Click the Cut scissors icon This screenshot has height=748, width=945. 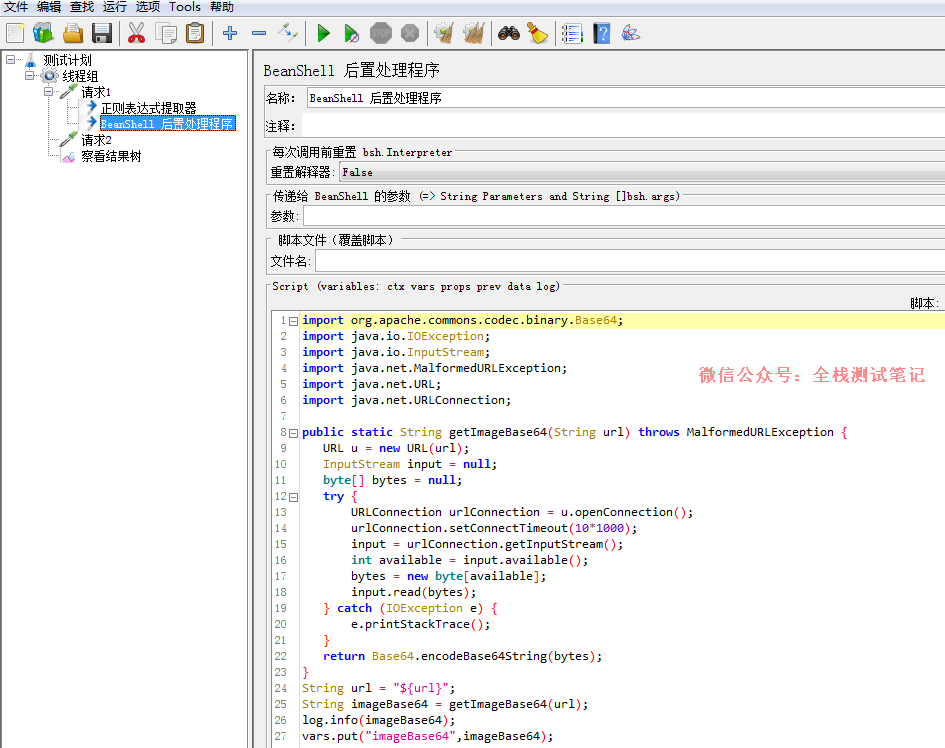(x=137, y=33)
